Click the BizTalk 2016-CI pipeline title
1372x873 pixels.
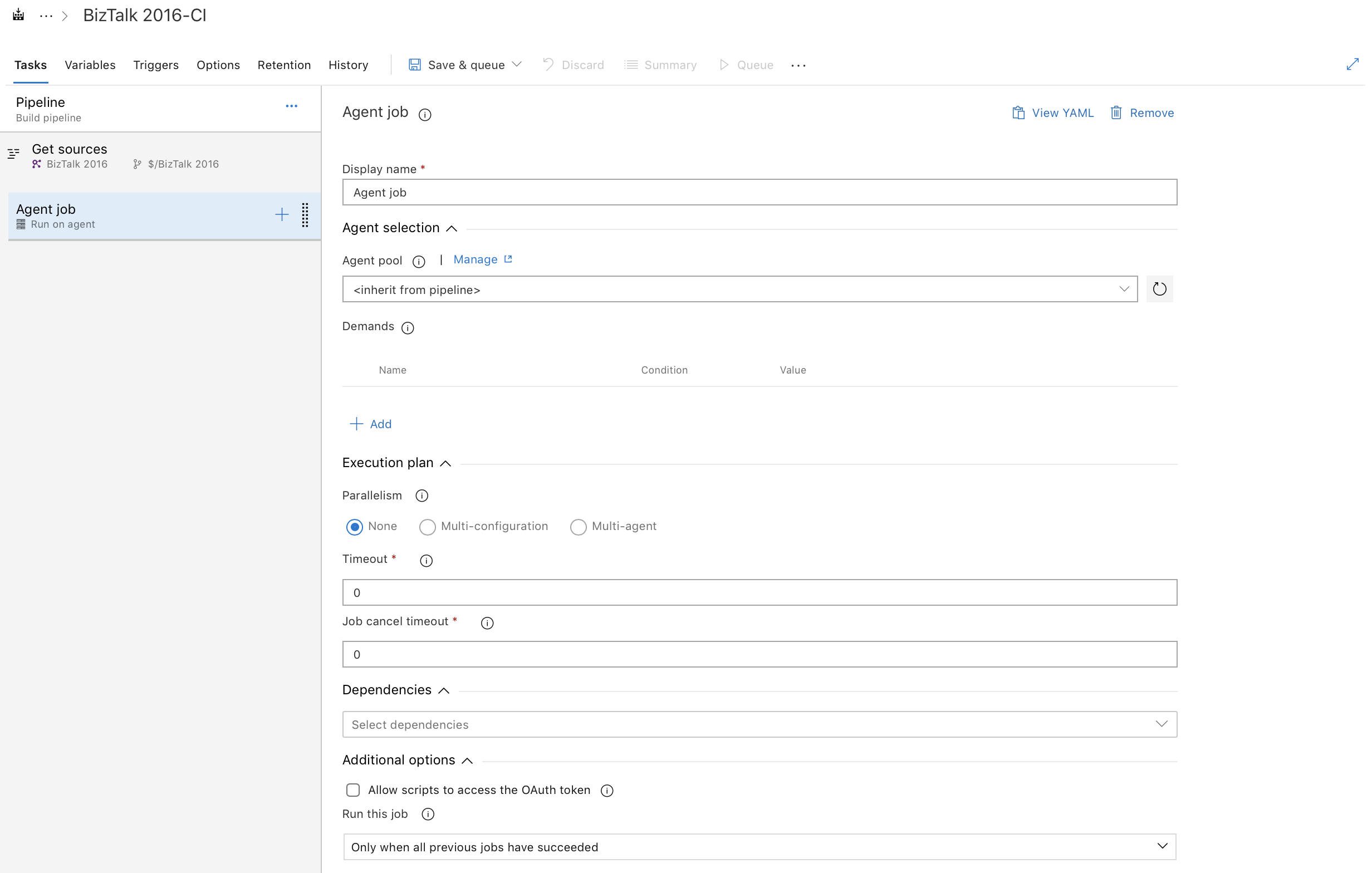[145, 16]
